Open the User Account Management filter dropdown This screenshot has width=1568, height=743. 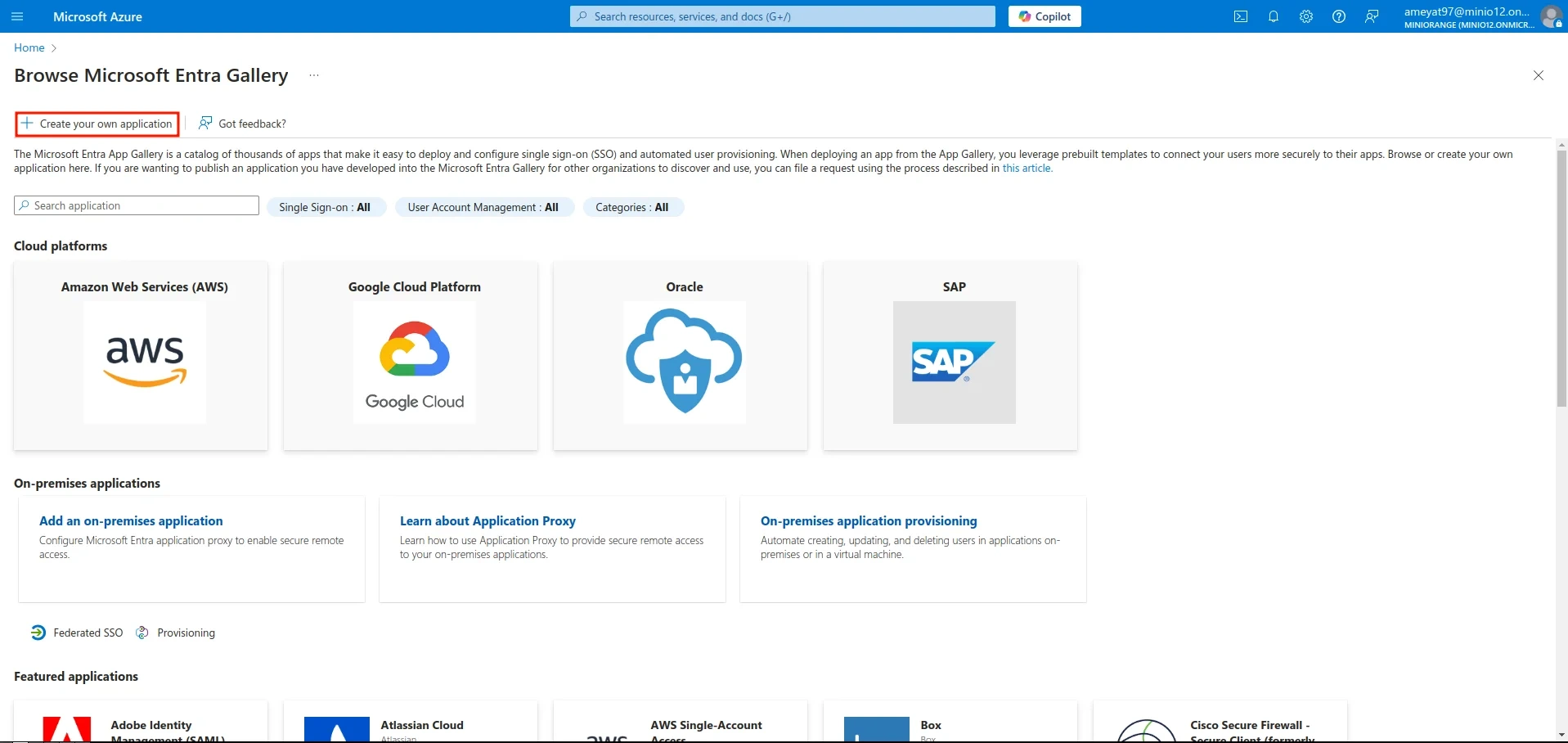click(483, 207)
